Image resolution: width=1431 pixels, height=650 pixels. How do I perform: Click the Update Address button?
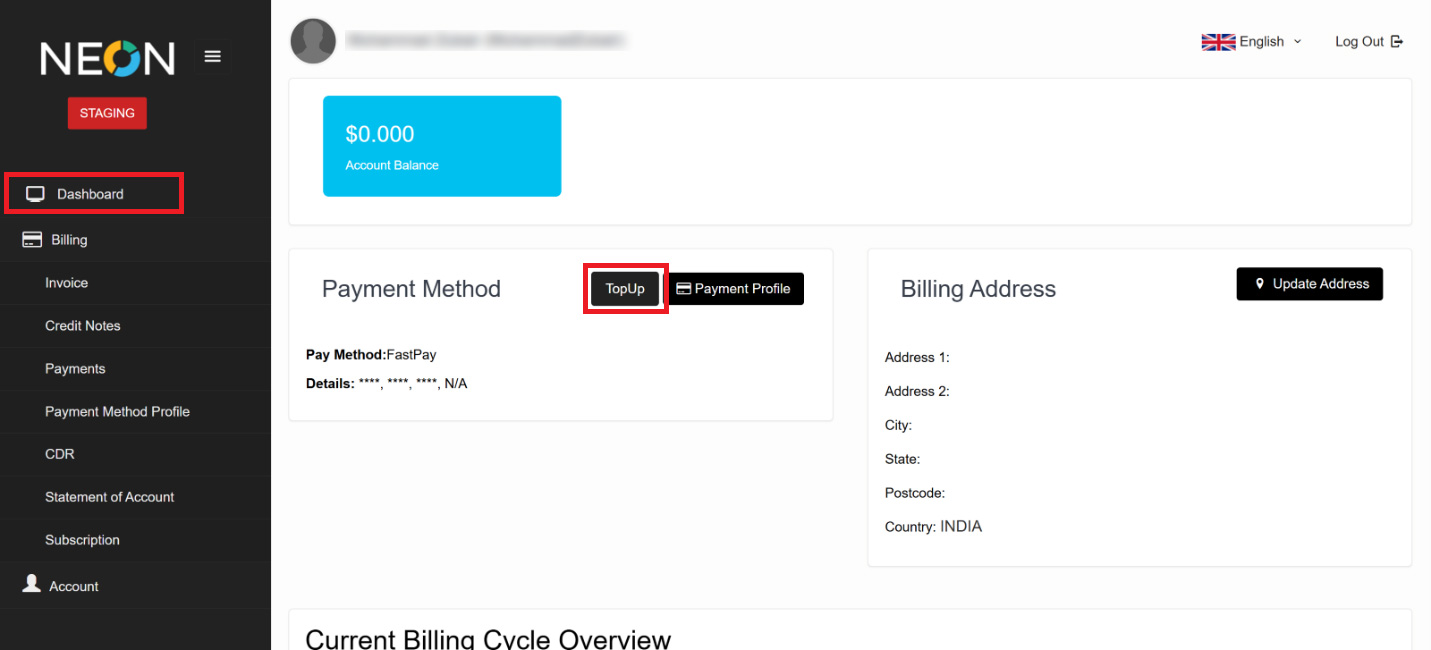point(1310,284)
